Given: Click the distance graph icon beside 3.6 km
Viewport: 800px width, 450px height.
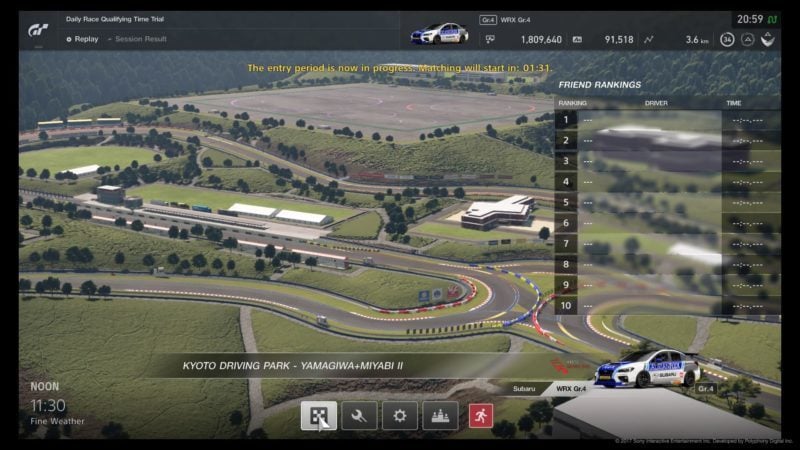Looking at the screenshot, I should [648, 39].
